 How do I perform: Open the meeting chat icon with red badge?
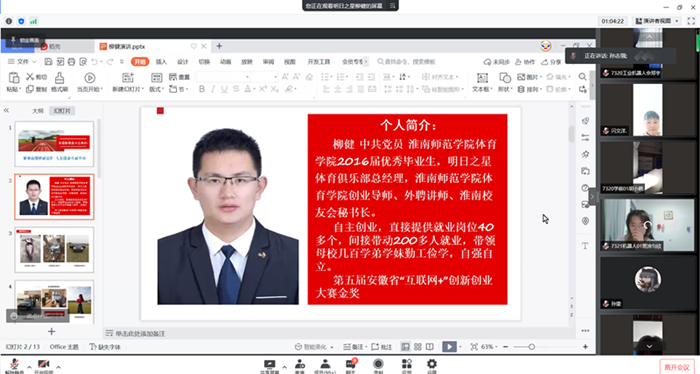point(350,364)
